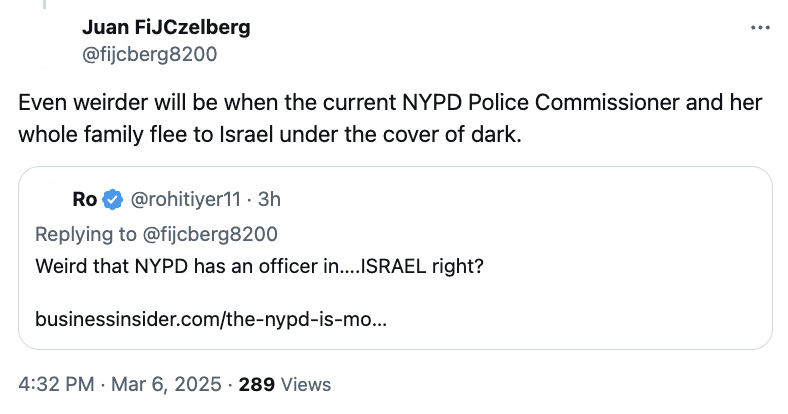Screen dimensions: 788x414
Task: Click the 4:32 PM post time
Action: (56, 384)
